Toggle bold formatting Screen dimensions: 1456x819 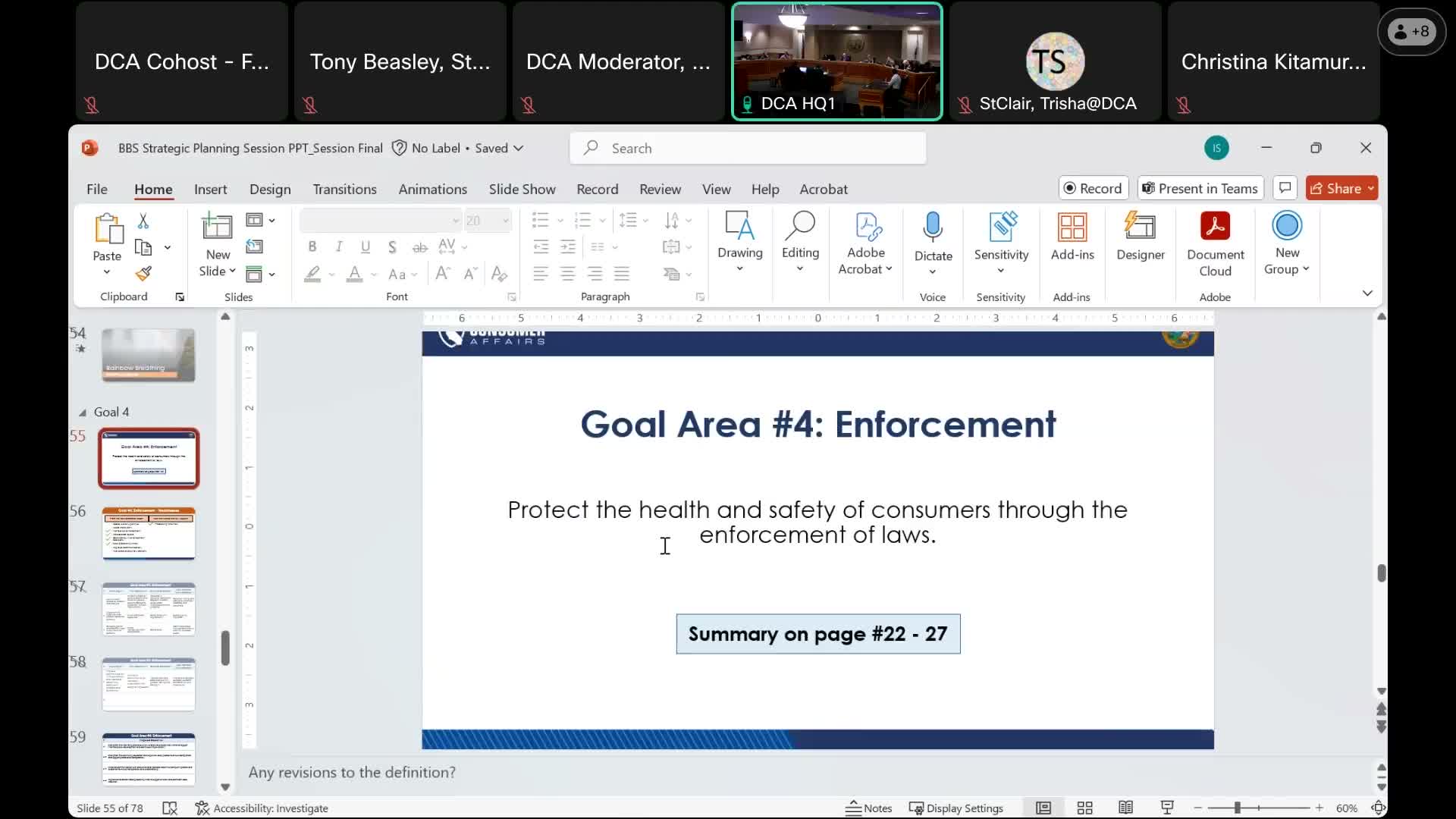[312, 246]
